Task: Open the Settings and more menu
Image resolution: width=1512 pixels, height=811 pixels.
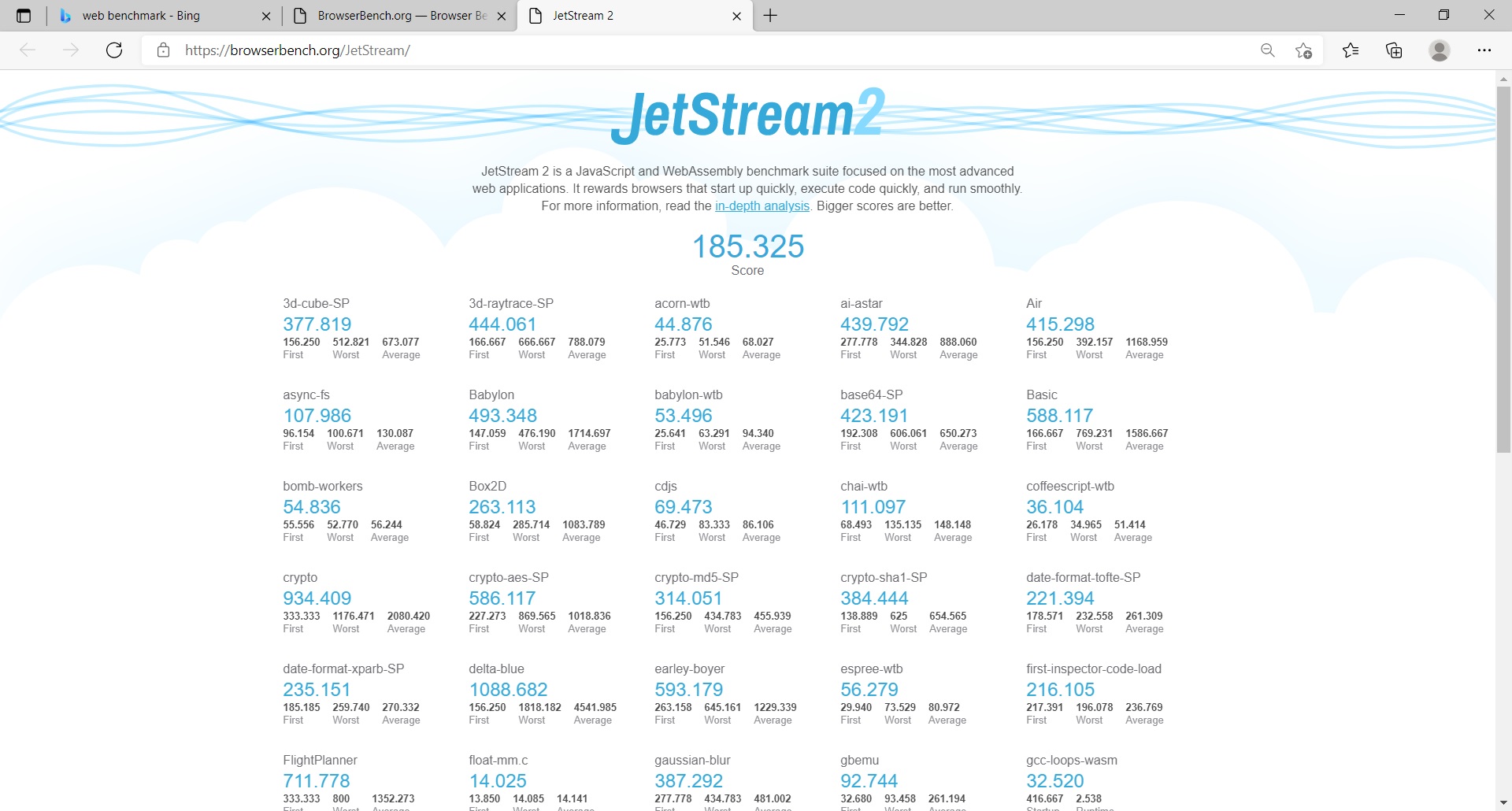Action: pos(1484,50)
